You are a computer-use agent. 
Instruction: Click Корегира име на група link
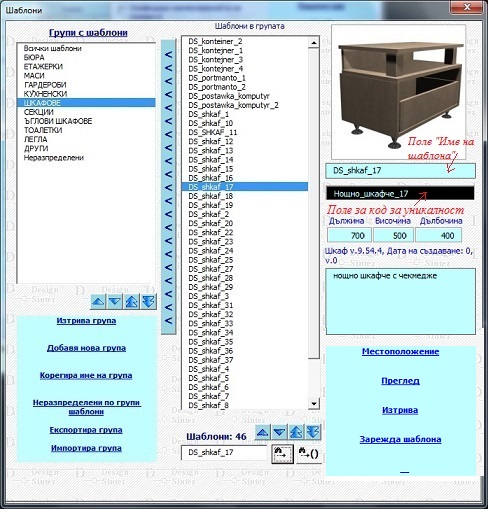[x=86, y=375]
